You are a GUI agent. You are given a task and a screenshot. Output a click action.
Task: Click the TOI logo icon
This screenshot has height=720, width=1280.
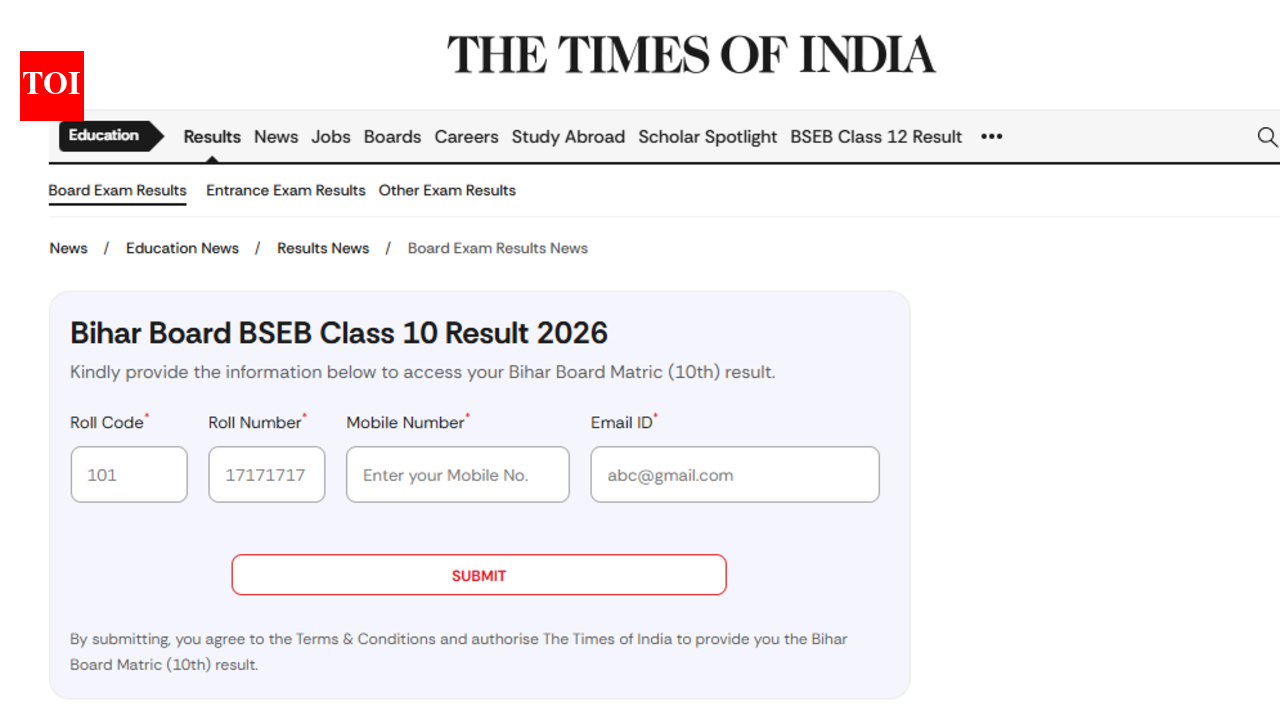pos(51,86)
